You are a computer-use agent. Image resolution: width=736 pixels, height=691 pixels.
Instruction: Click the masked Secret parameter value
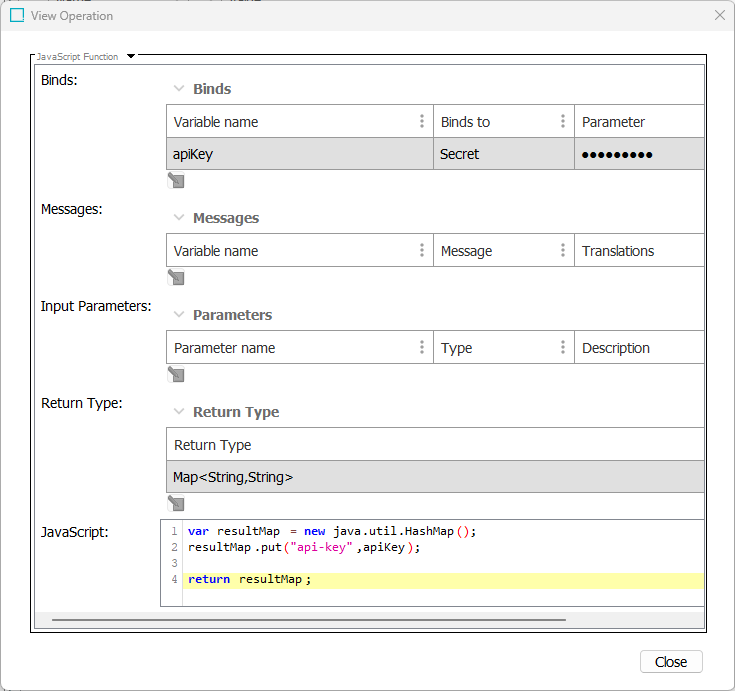point(617,154)
